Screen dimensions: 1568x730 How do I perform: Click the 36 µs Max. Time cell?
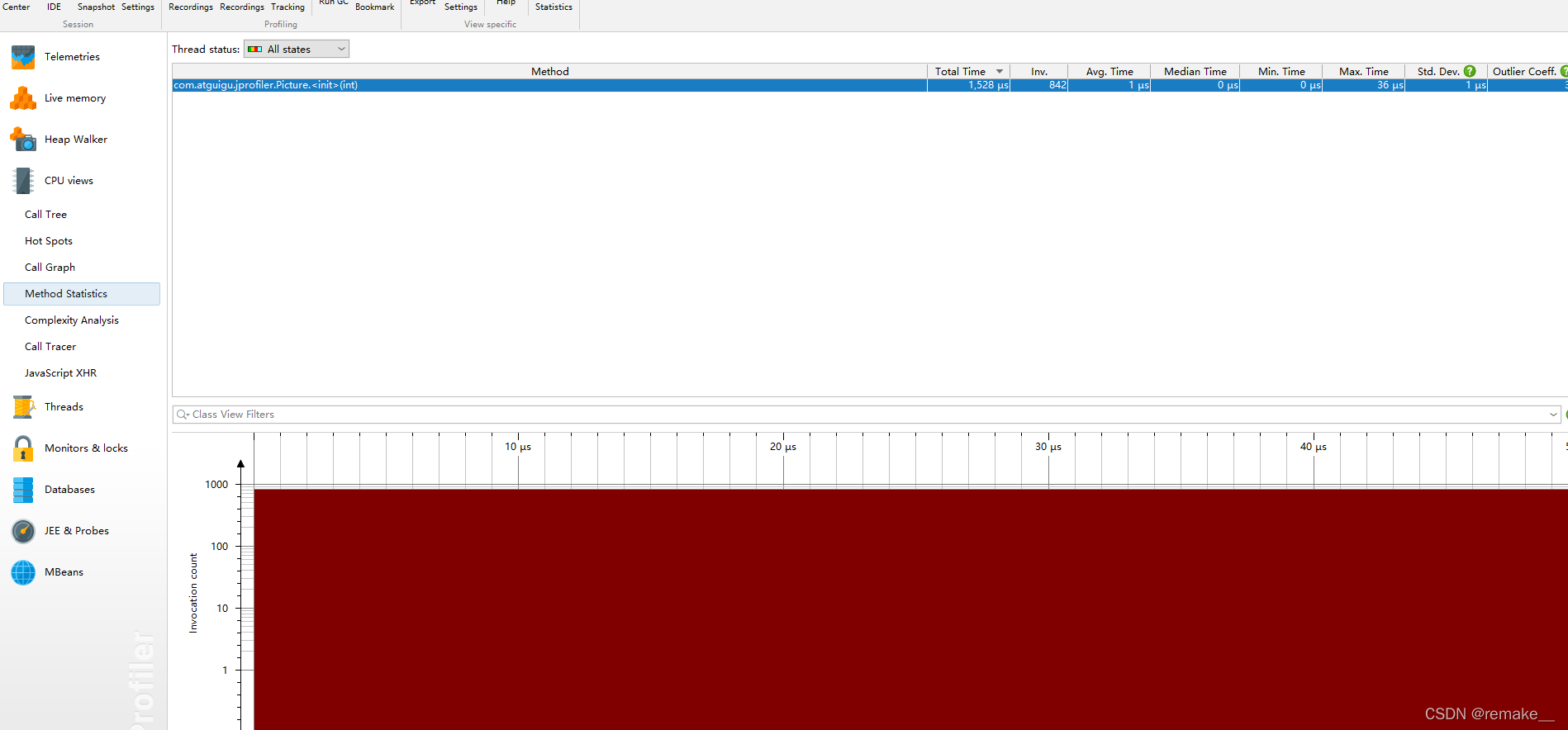point(1364,85)
